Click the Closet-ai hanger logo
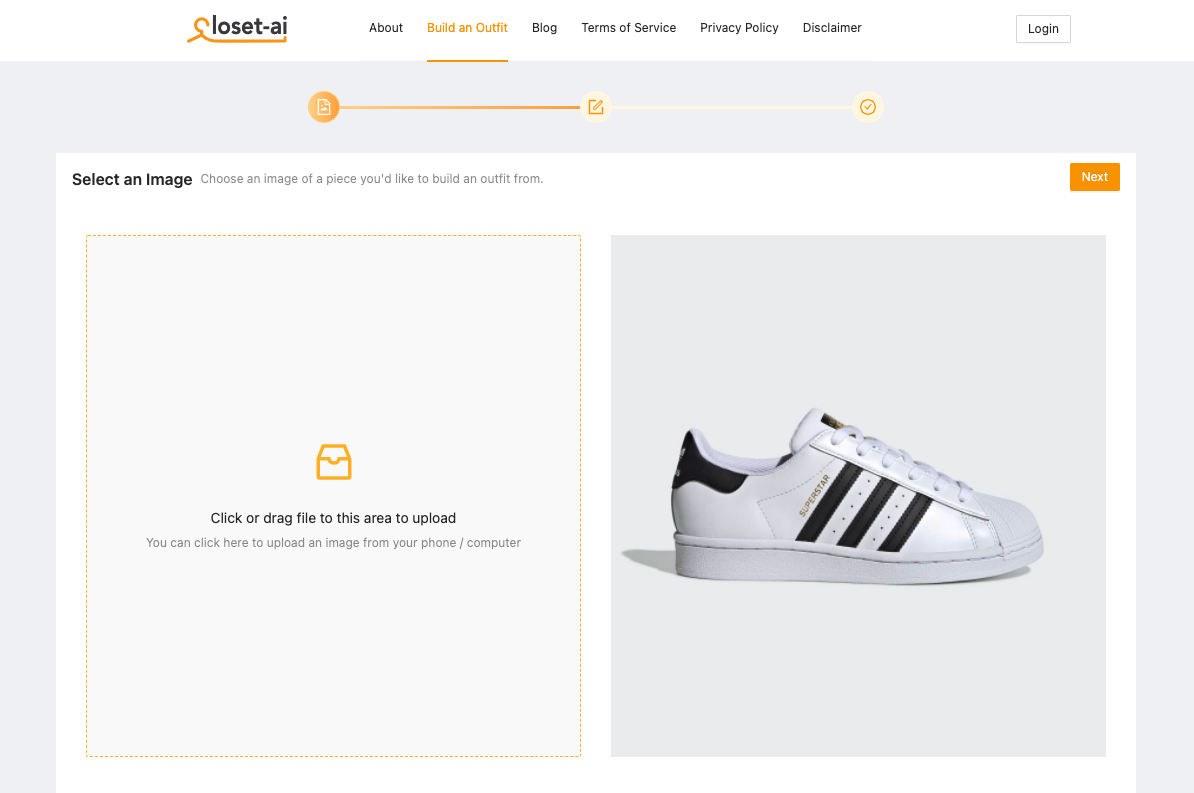This screenshot has width=1194, height=793. point(237,28)
